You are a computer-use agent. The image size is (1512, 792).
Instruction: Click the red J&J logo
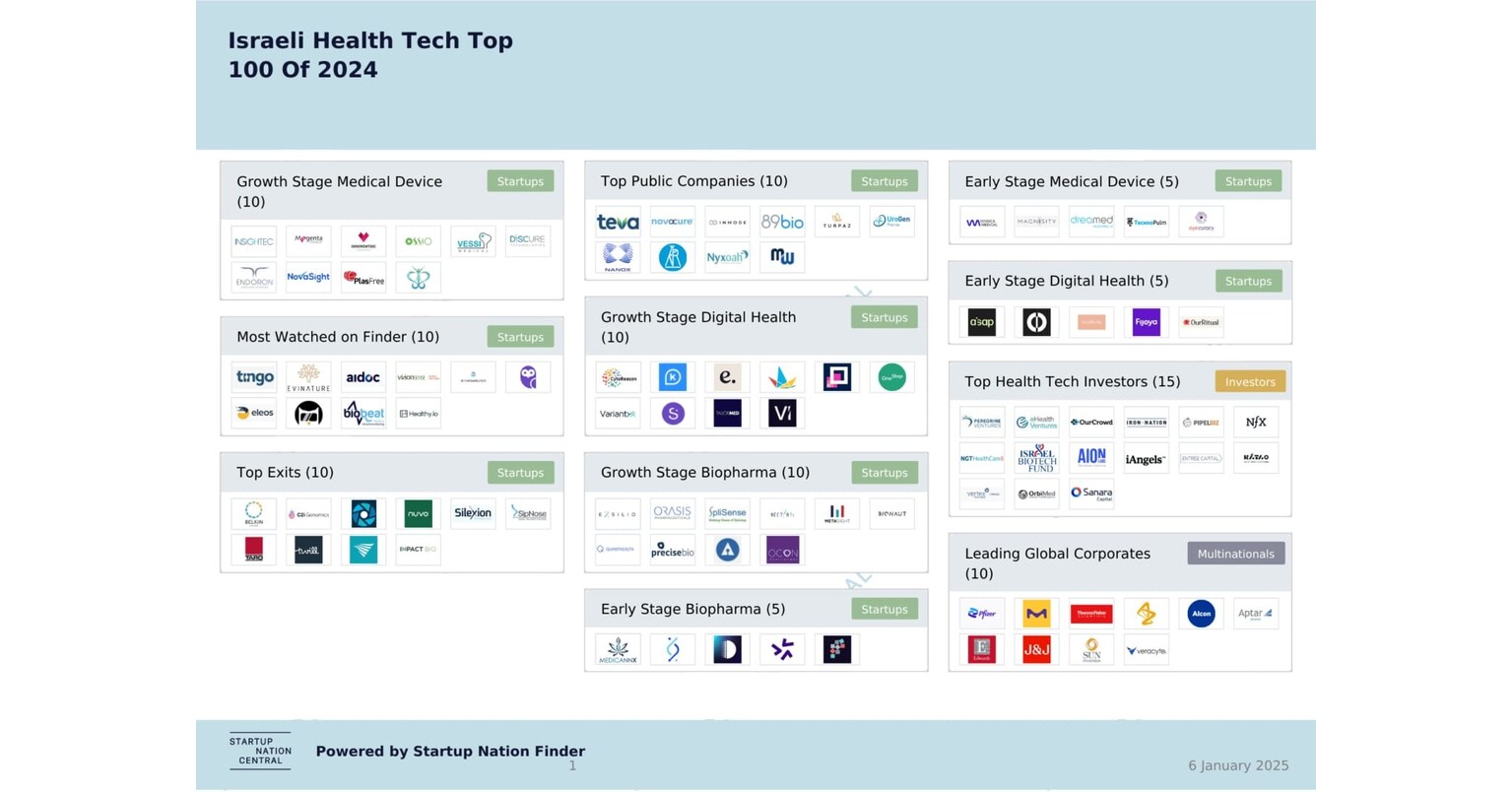(x=1036, y=649)
